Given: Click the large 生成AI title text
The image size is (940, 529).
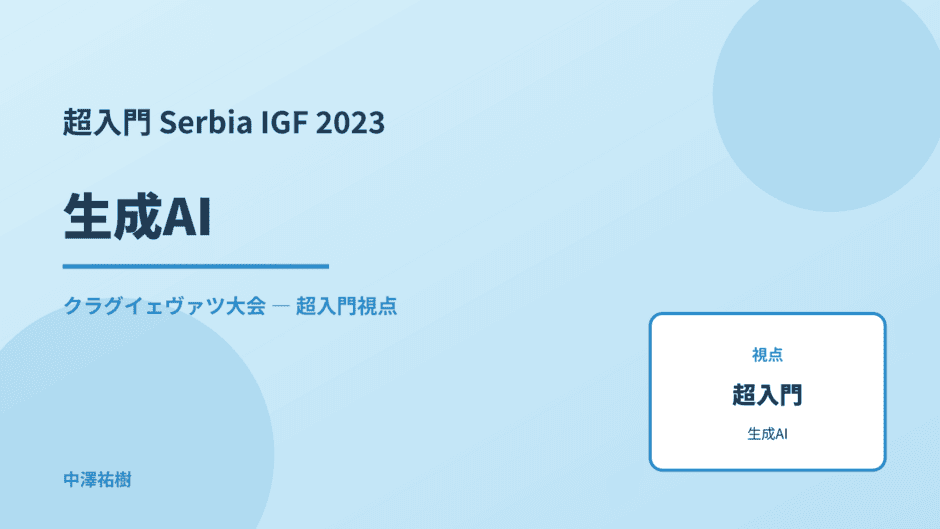Looking at the screenshot, I should [x=137, y=217].
